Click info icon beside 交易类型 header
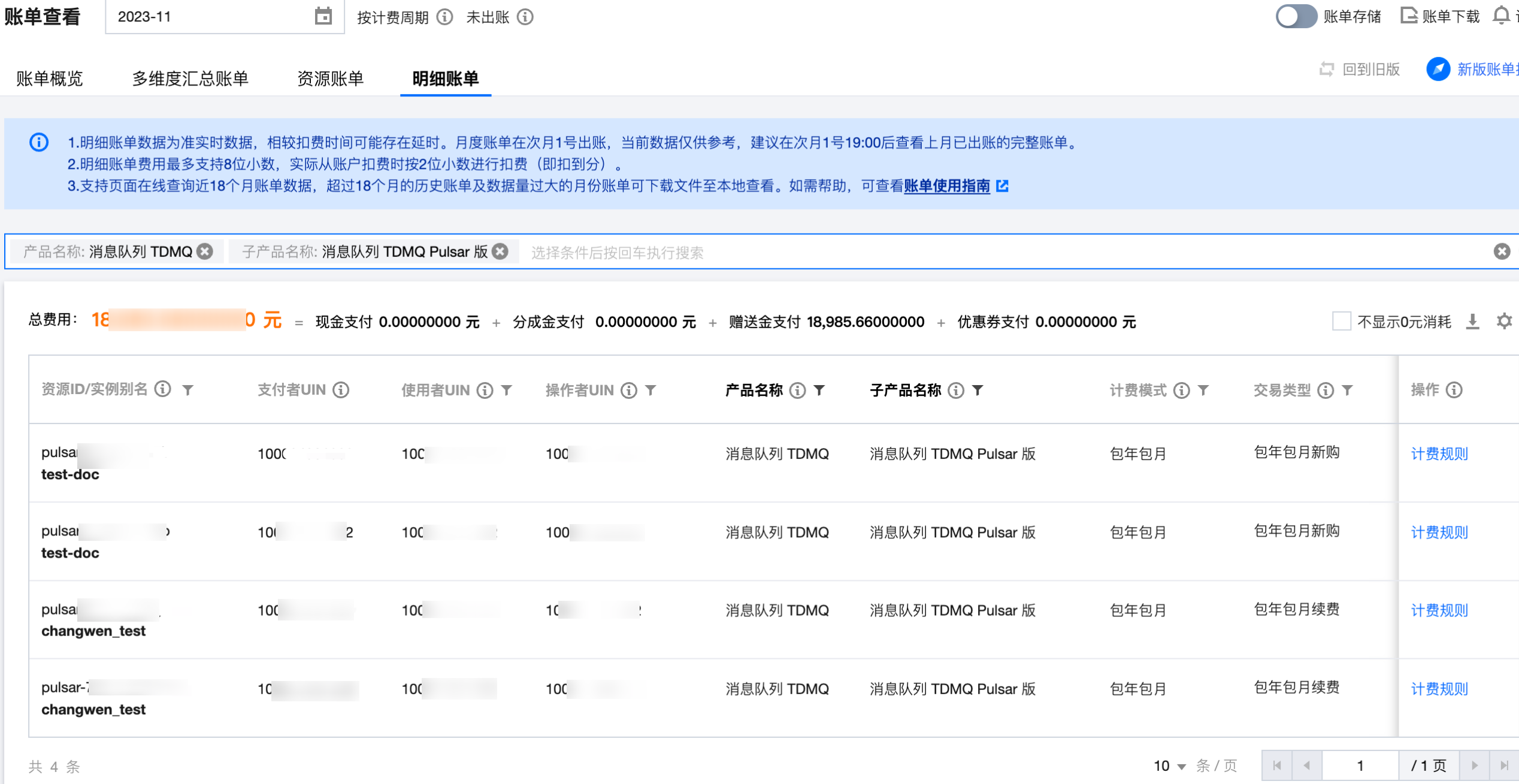This screenshot has width=1519, height=784. (1326, 391)
